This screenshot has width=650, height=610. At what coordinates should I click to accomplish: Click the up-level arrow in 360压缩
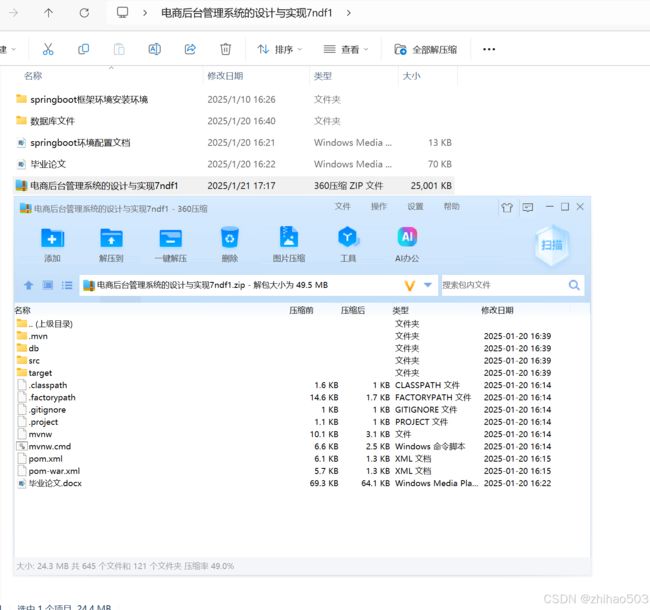28,285
